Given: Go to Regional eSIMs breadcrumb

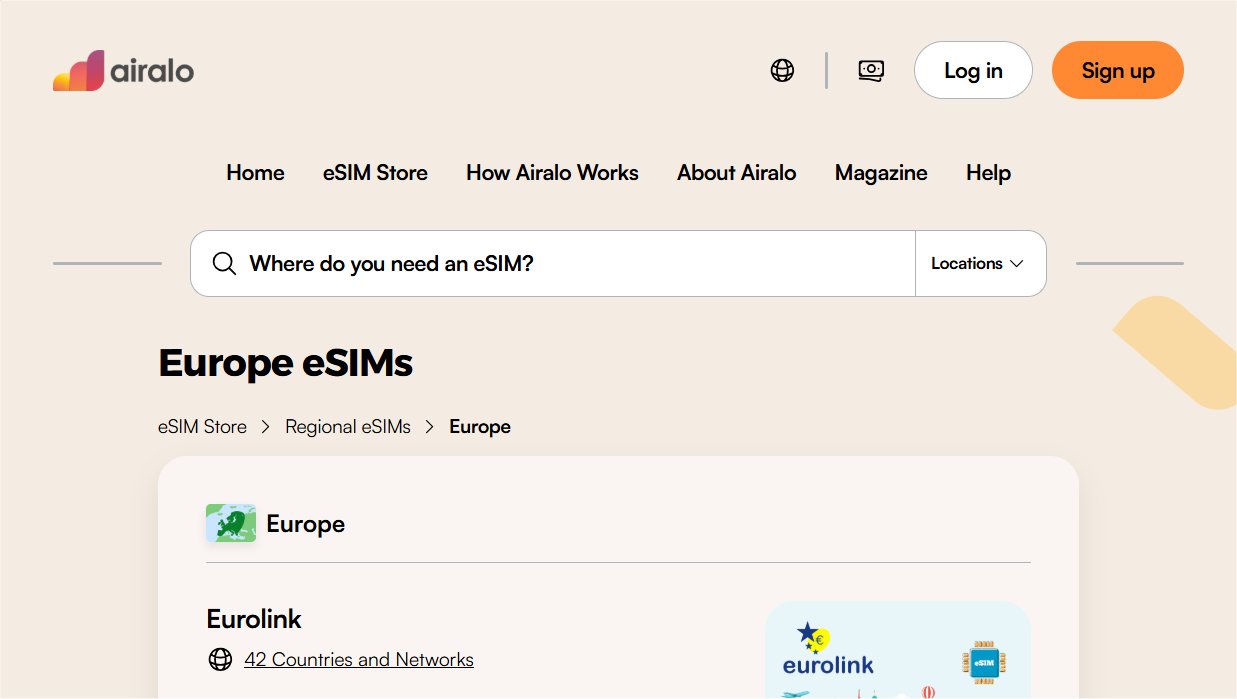Looking at the screenshot, I should click(x=348, y=427).
